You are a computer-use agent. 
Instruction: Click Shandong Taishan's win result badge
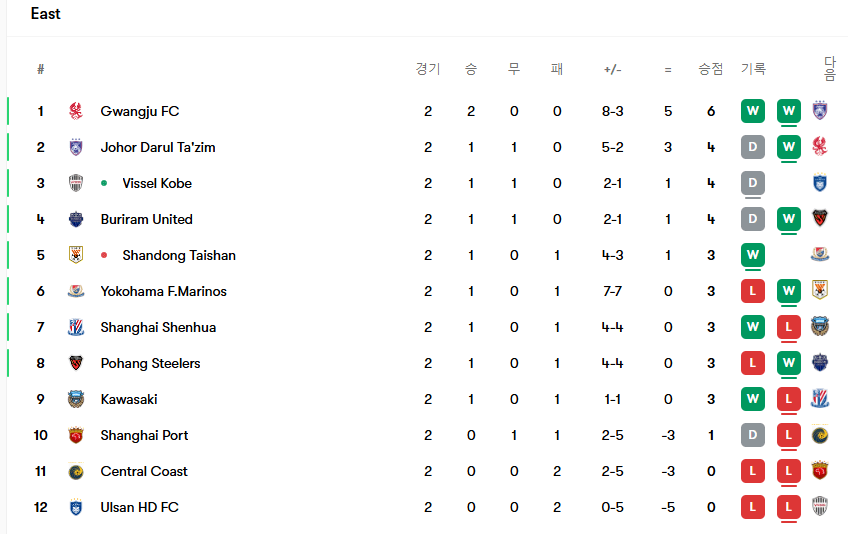753,255
